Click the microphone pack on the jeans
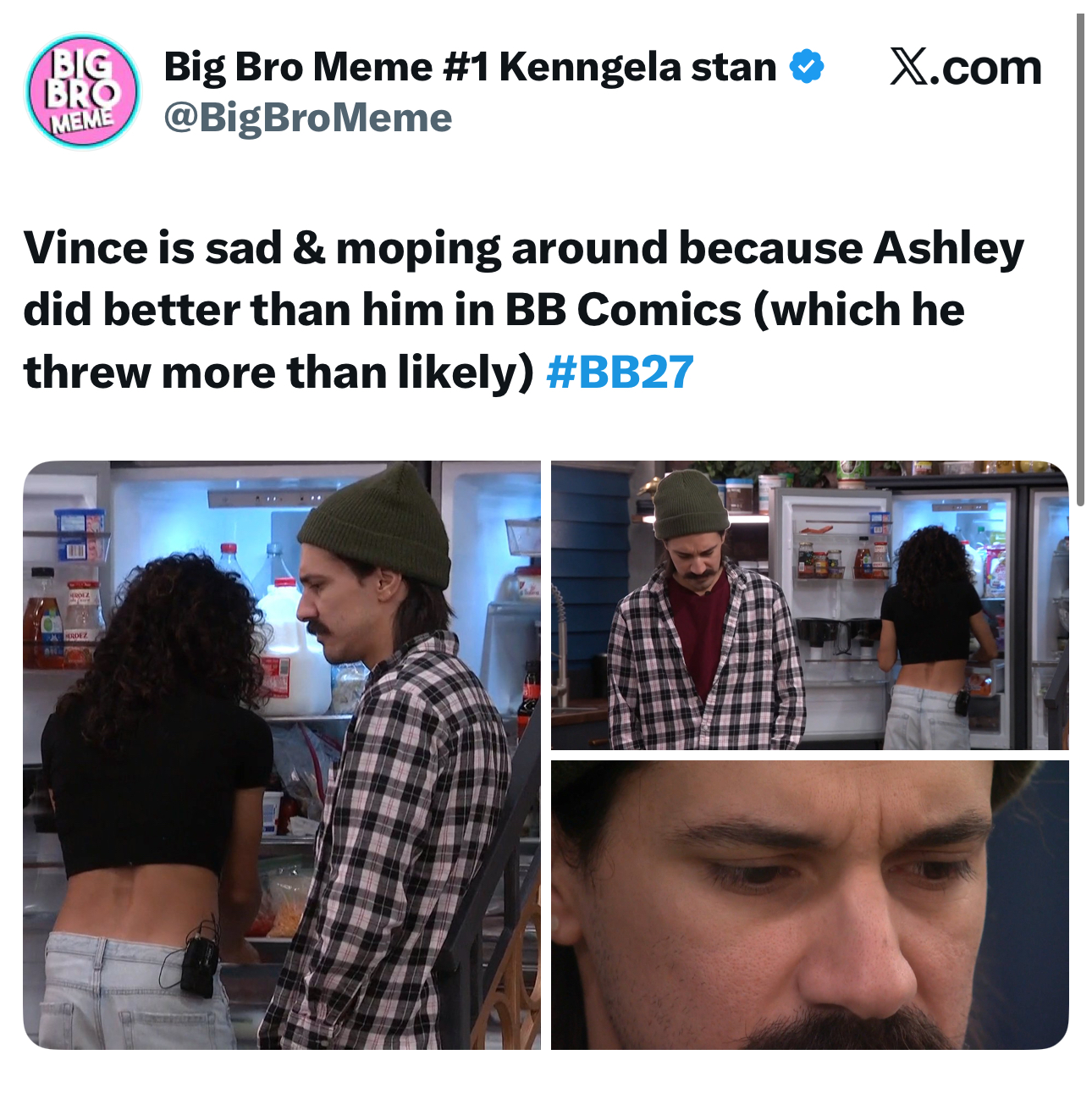This screenshot has height=1110, width=1092. [x=199, y=964]
